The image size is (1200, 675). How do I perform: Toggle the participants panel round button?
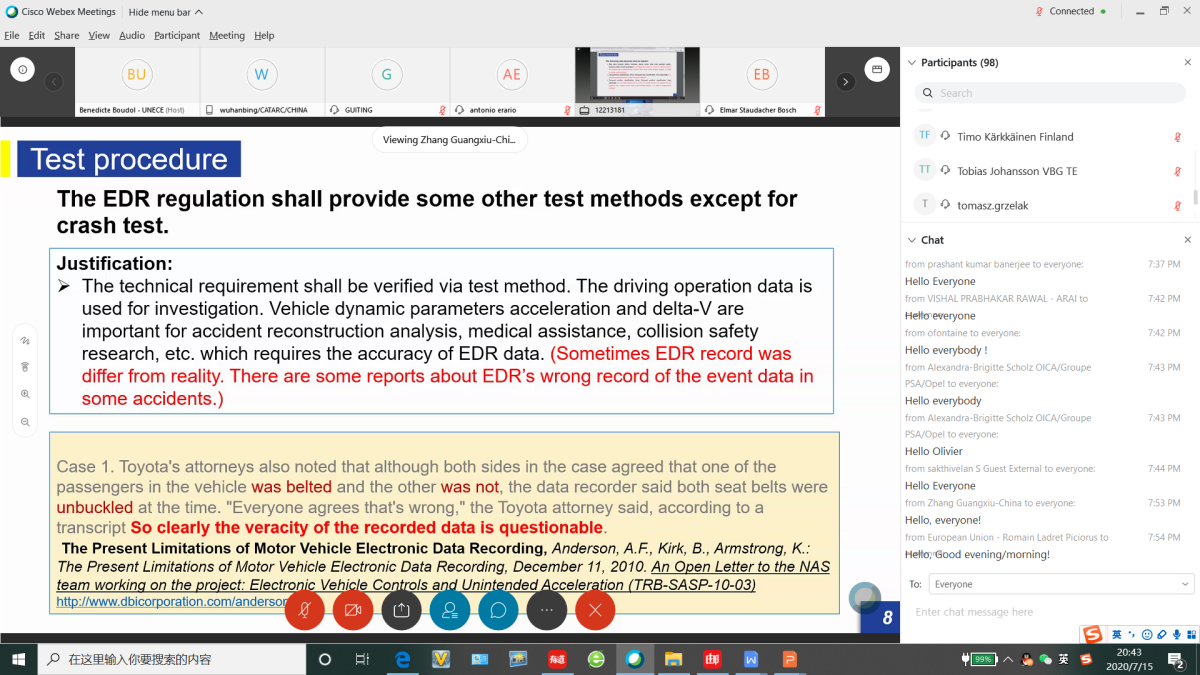coord(450,610)
